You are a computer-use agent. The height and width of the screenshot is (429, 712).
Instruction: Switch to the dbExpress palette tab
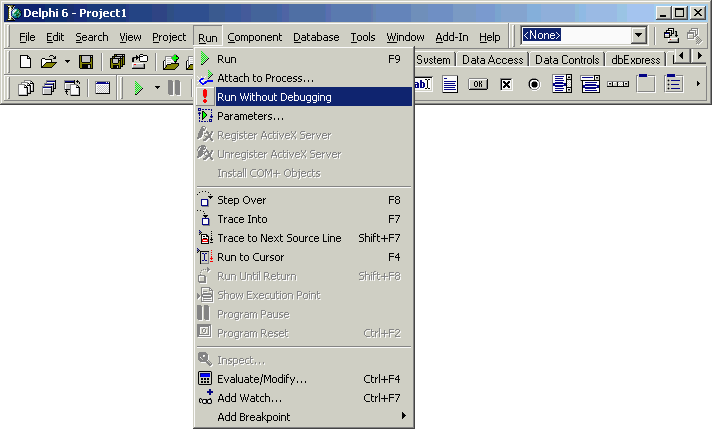(636, 59)
